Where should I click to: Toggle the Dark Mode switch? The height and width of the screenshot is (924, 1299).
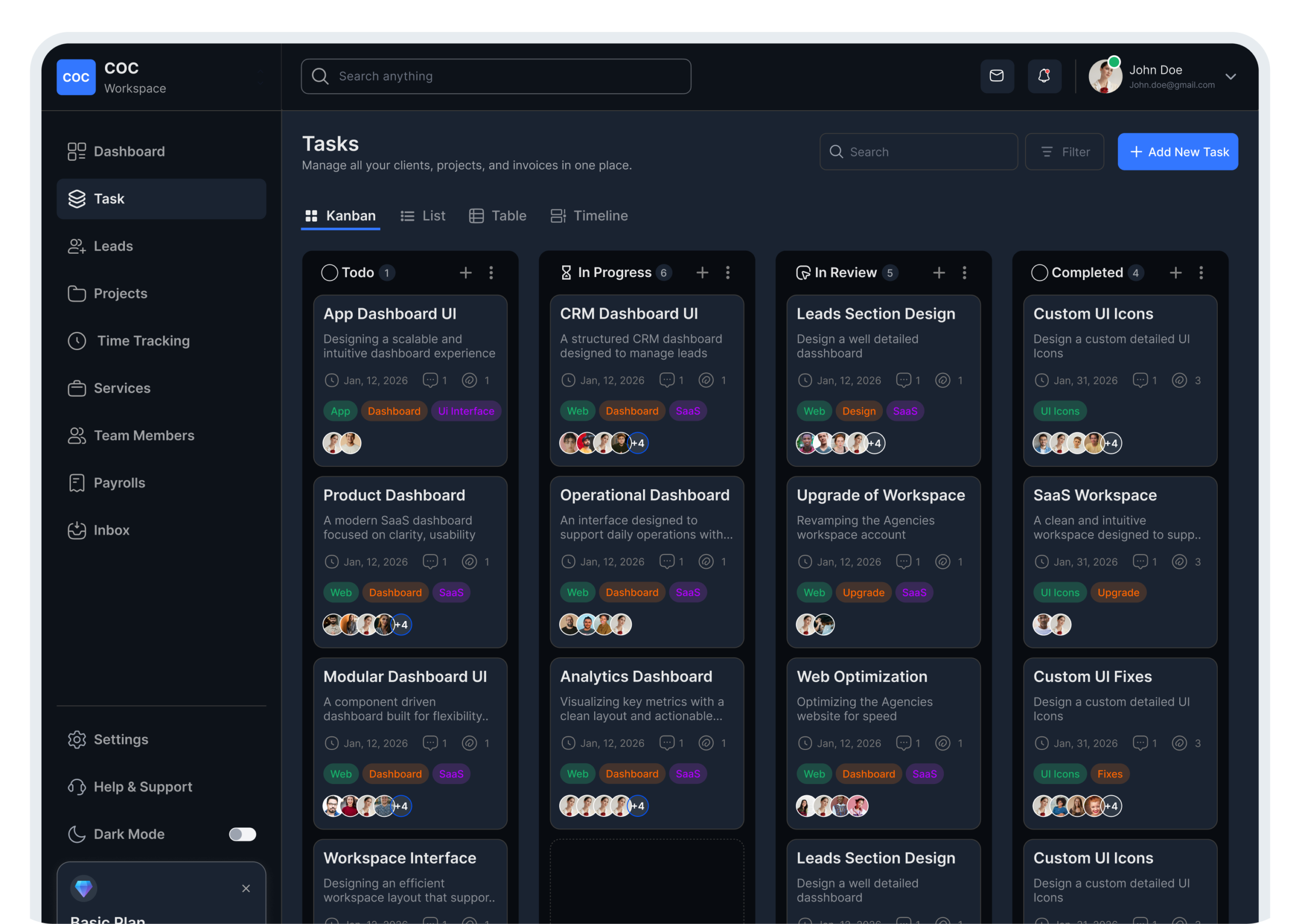(x=243, y=834)
